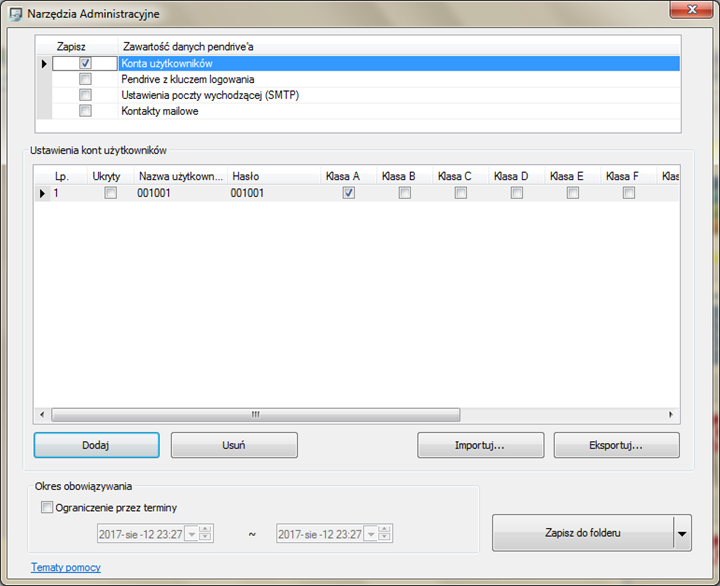Viewport: 720px width, 586px height.
Task: Open the end date calendar dropdown
Action: click(371, 534)
